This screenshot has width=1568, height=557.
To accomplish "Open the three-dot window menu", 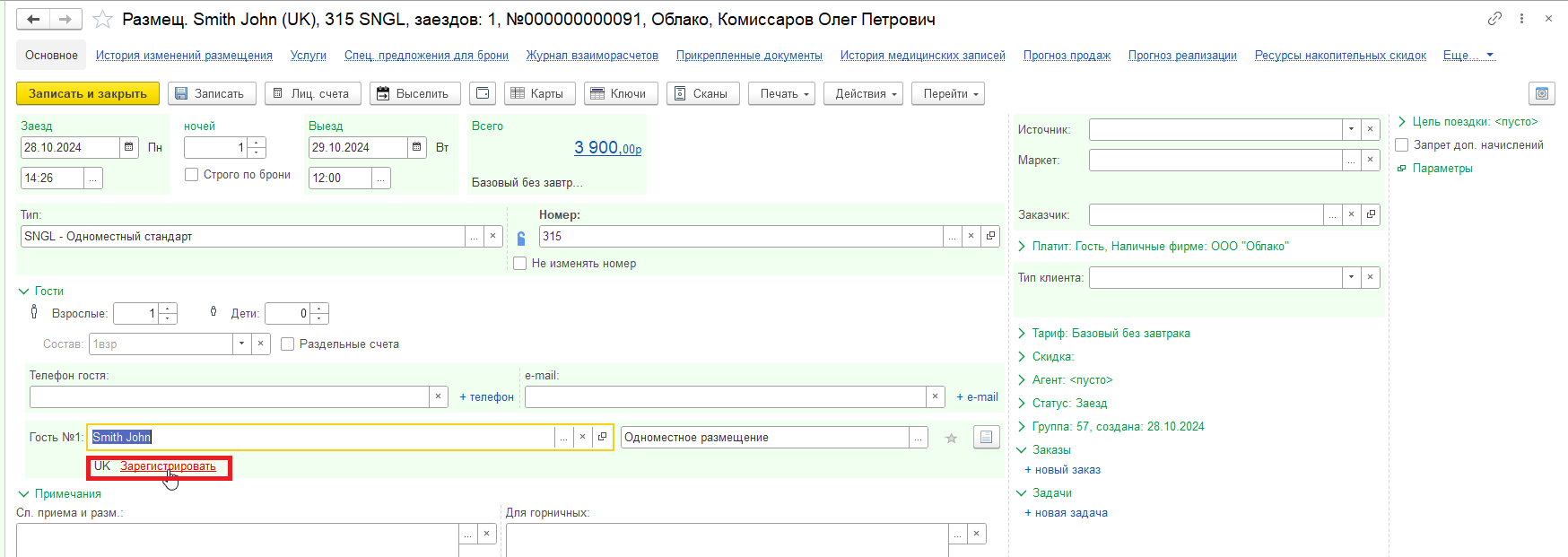I will point(1521,18).
